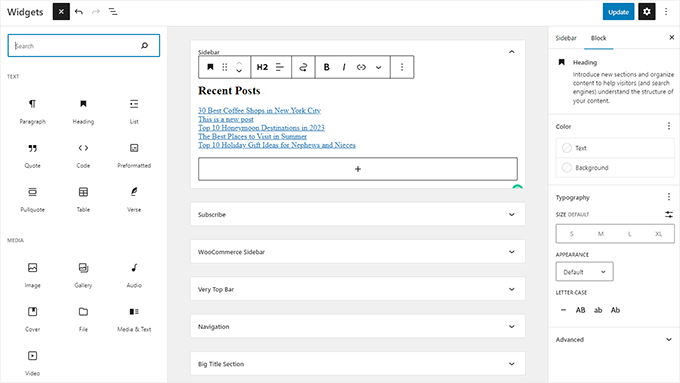Set letter case to uppercase AB
Screen dimensions: 680x383
coord(580,310)
